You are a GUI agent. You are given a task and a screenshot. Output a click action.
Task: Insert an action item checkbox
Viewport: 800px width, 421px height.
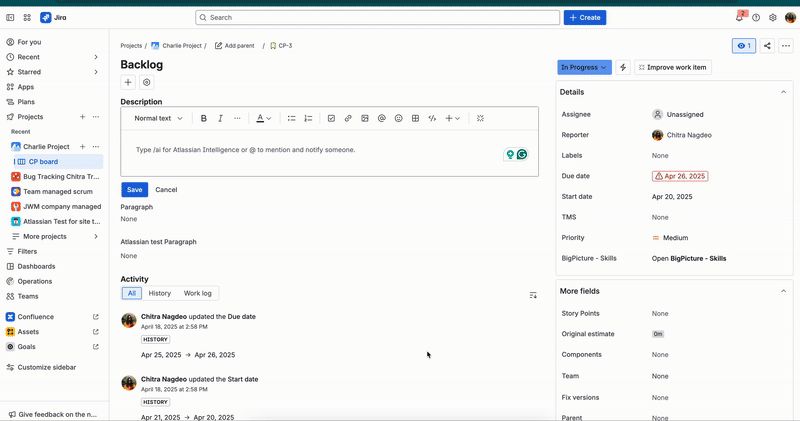[331, 118]
